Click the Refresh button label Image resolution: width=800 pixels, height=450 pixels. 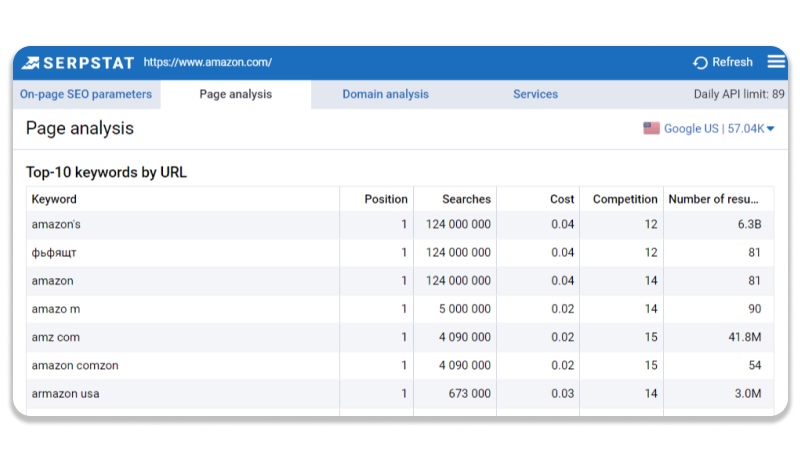coord(732,62)
